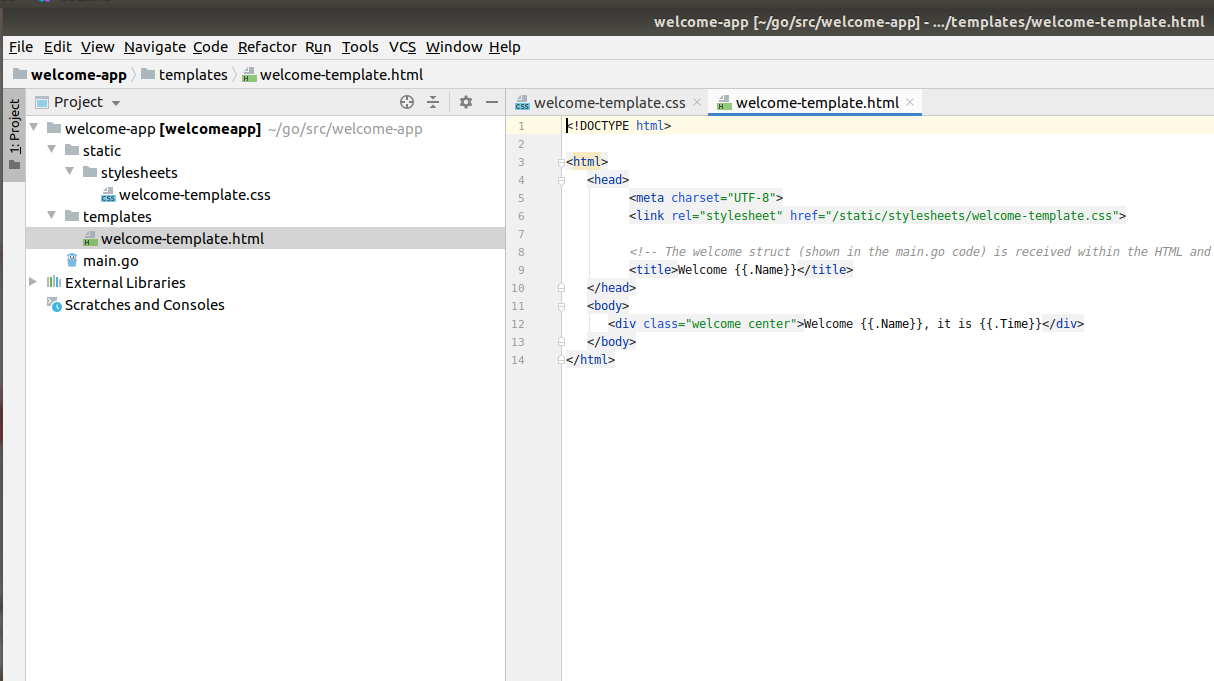
Task: Open Project panel settings gear
Action: click(x=465, y=102)
